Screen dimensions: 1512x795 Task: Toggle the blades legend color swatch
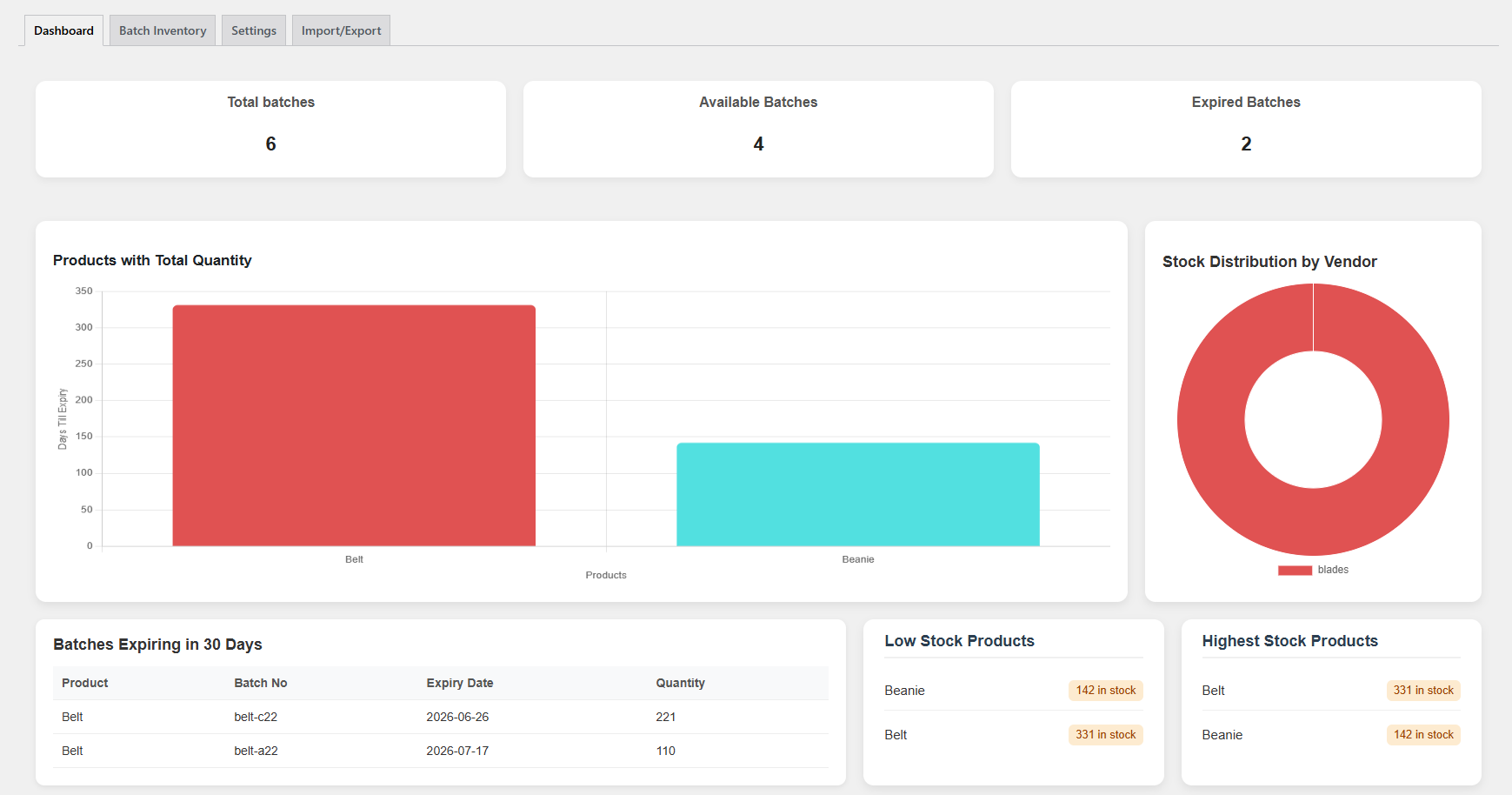[x=1295, y=571]
